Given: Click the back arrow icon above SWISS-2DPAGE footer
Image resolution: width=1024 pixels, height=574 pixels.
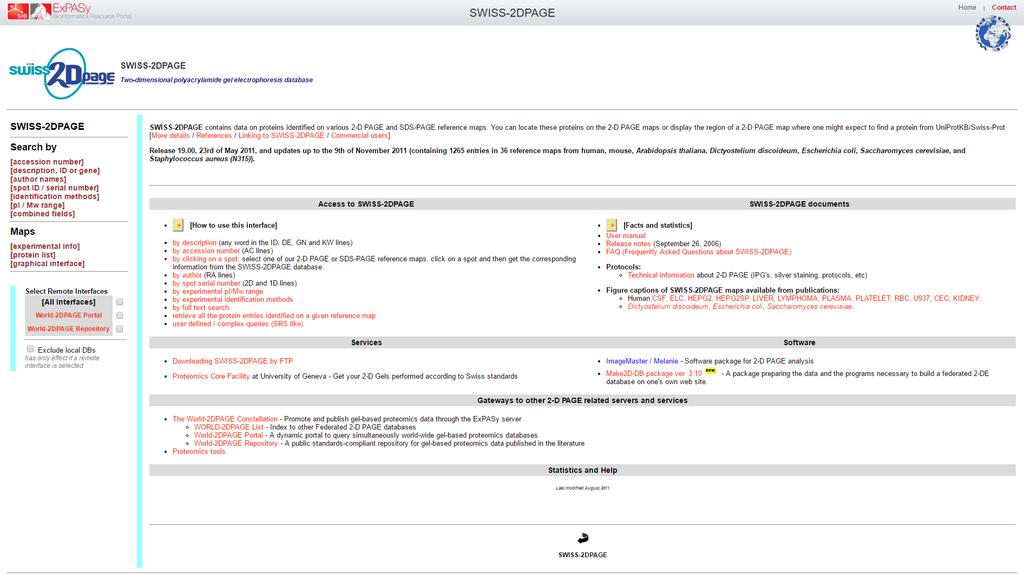Looking at the screenshot, I should 583,538.
